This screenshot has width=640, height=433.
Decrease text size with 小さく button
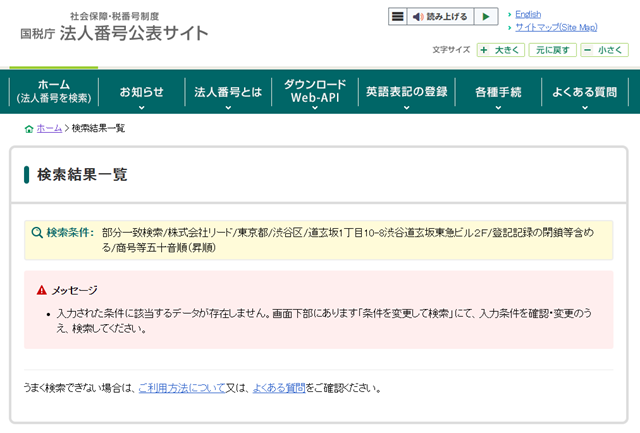click(604, 49)
